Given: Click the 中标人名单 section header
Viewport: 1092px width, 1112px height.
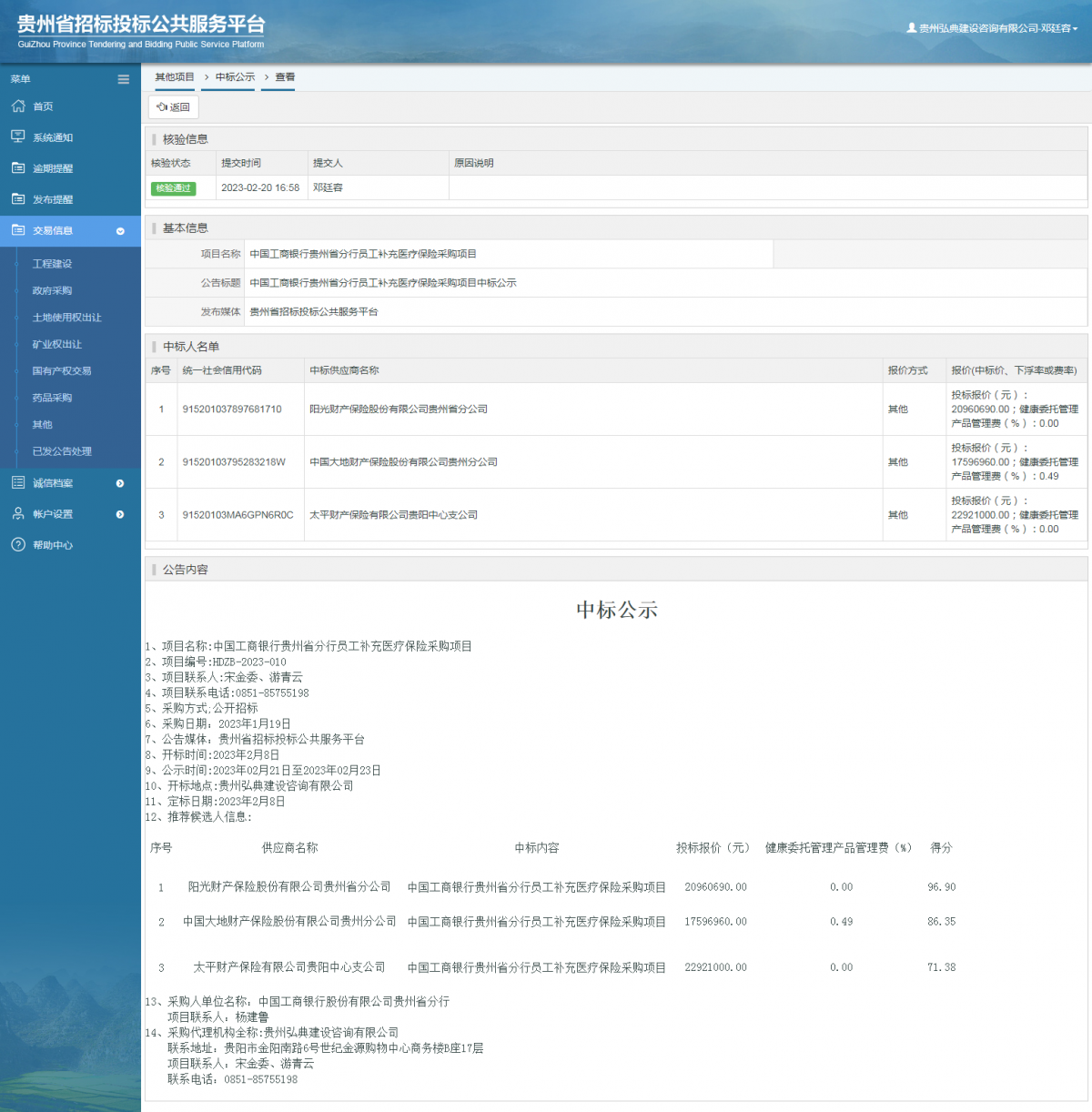Looking at the screenshot, I should [x=191, y=347].
